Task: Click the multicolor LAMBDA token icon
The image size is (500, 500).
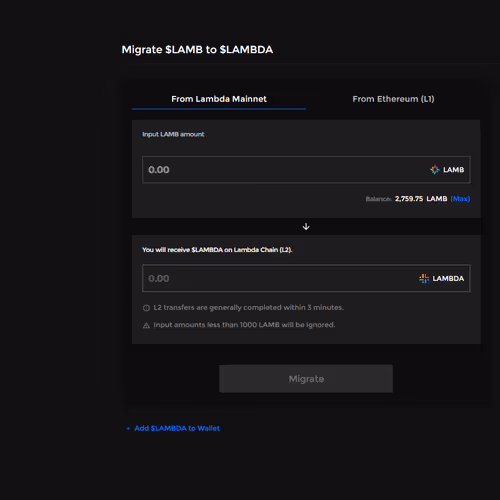Action: click(x=424, y=278)
